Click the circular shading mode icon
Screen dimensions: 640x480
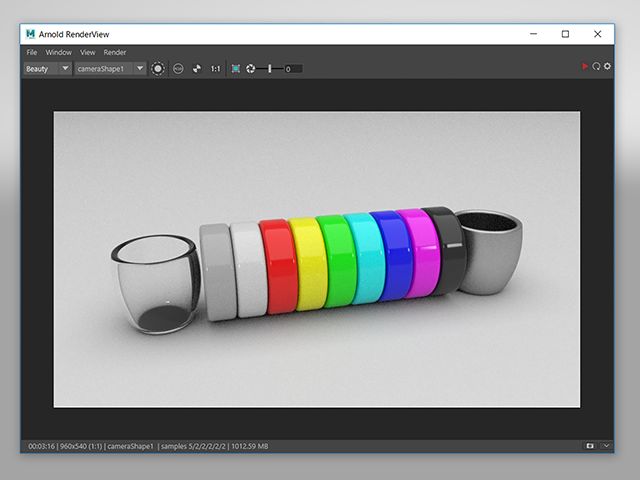(x=158, y=69)
